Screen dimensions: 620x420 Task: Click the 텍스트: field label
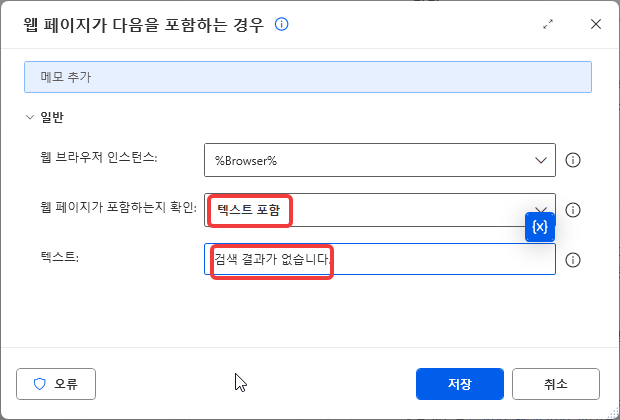click(x=59, y=257)
